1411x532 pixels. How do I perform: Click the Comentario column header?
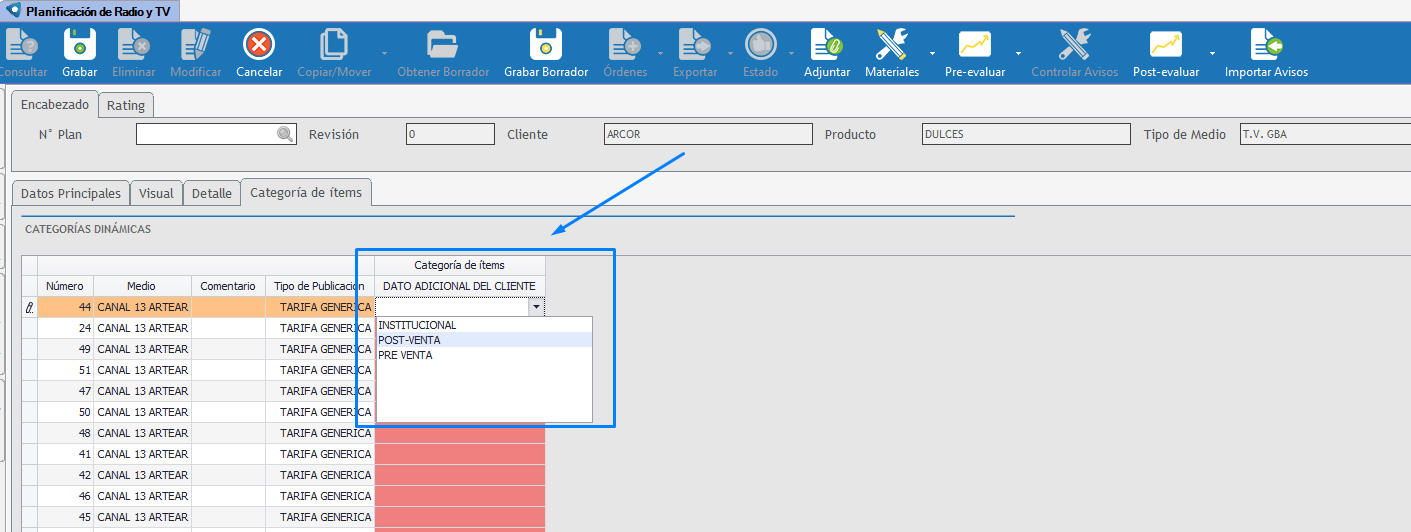(228, 286)
